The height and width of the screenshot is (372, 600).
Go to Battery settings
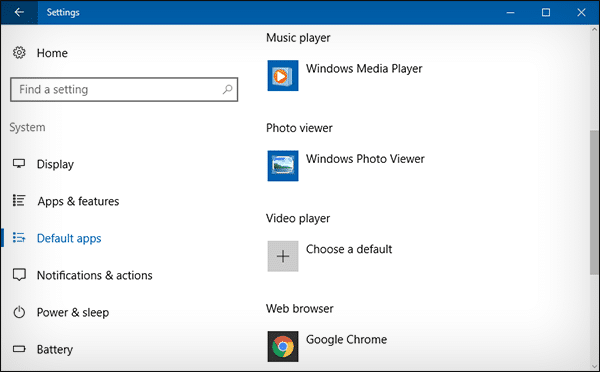click(x=55, y=349)
